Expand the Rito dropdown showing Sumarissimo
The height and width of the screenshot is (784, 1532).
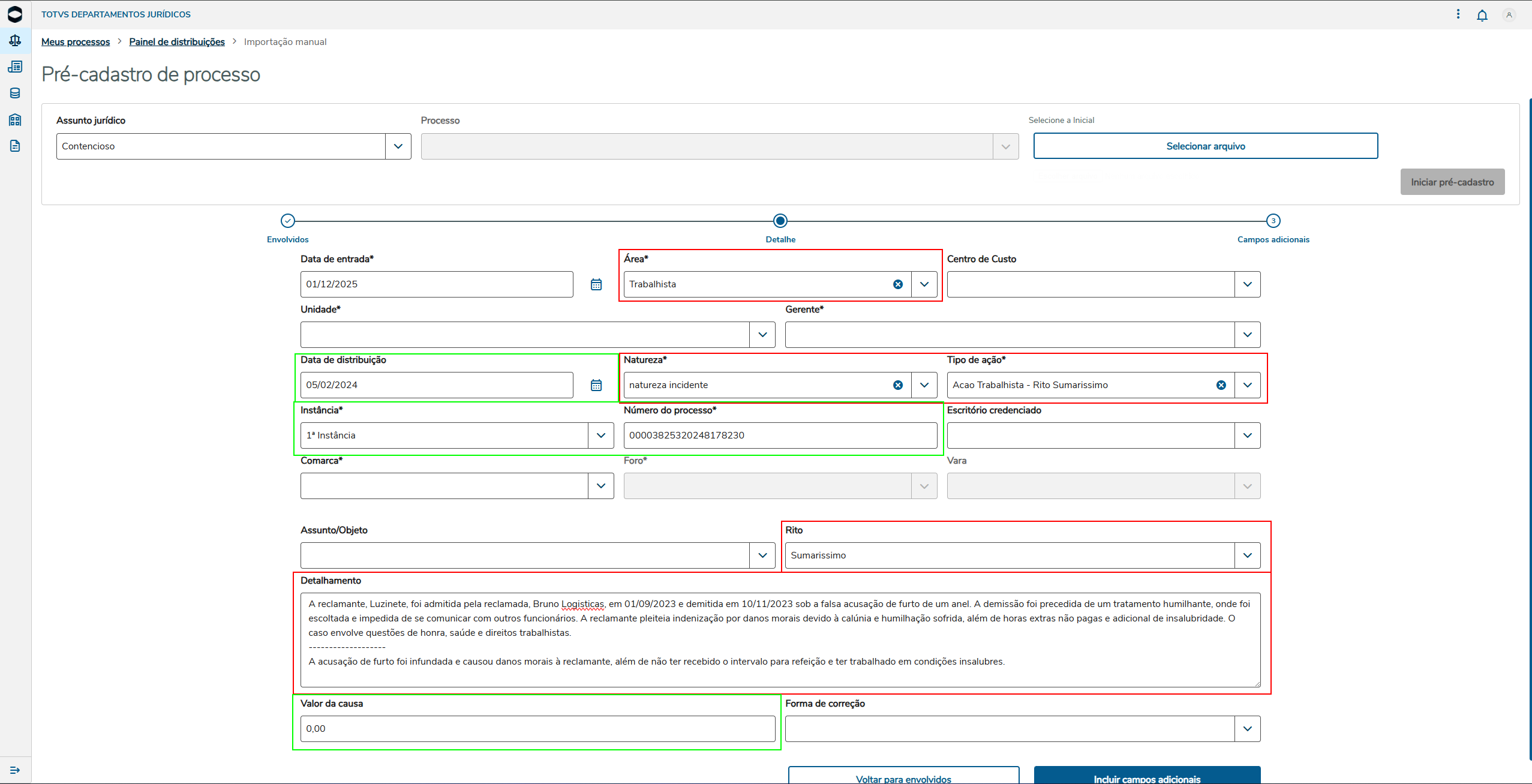point(1247,555)
